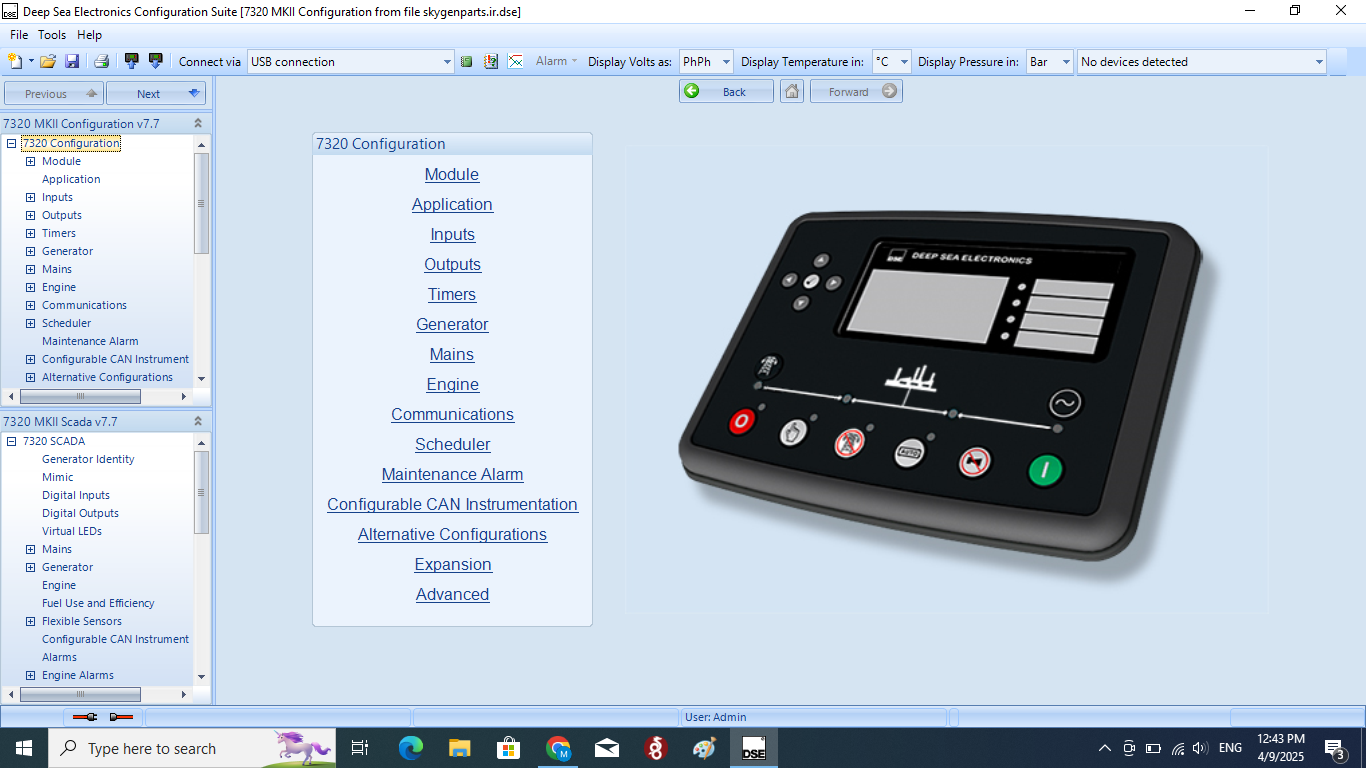Screen dimensions: 1366x768
Task: Click the green module icon after connection box
Action: click(466, 61)
